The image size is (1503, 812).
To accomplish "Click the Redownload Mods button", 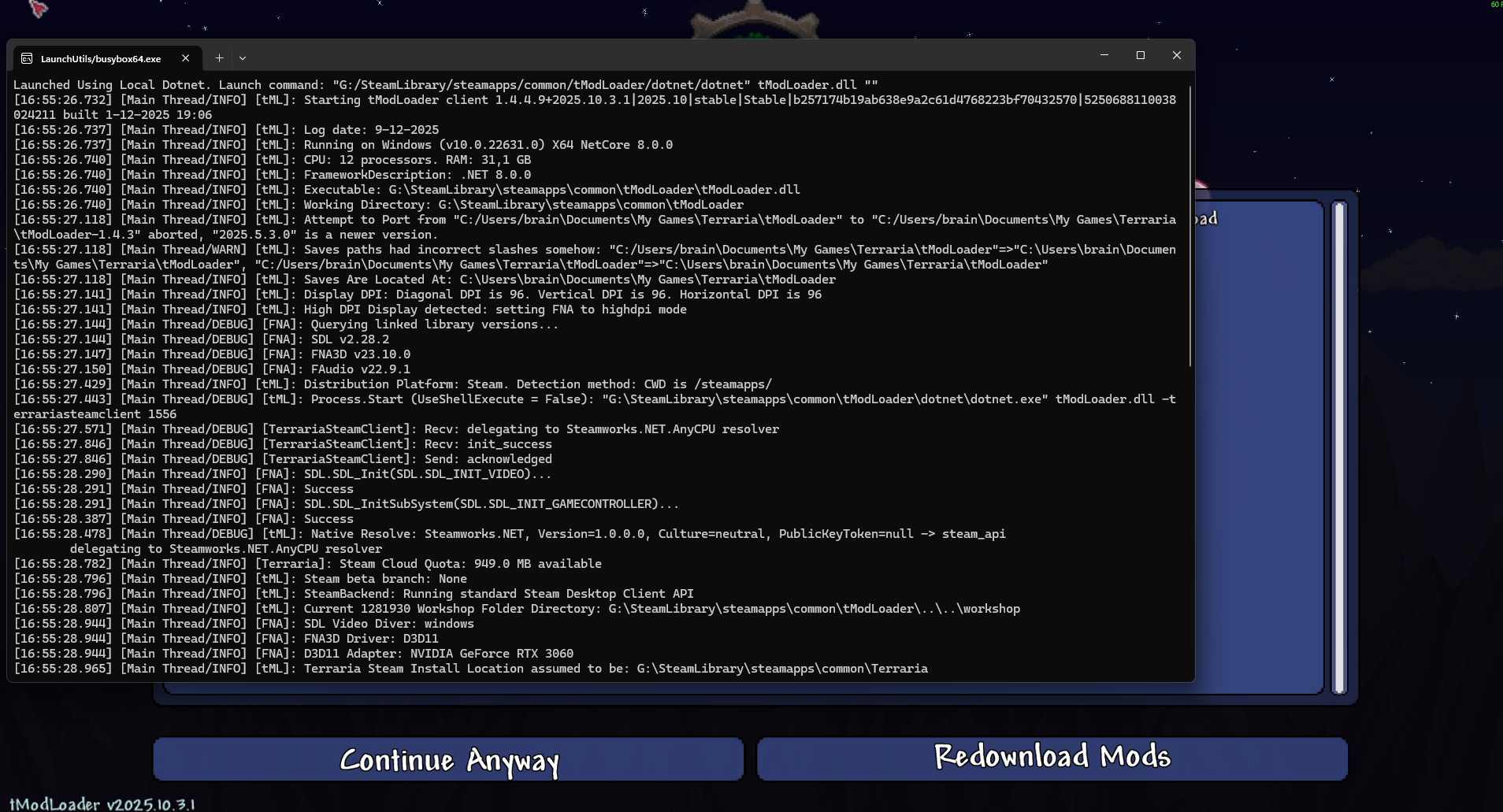I will point(1052,759).
